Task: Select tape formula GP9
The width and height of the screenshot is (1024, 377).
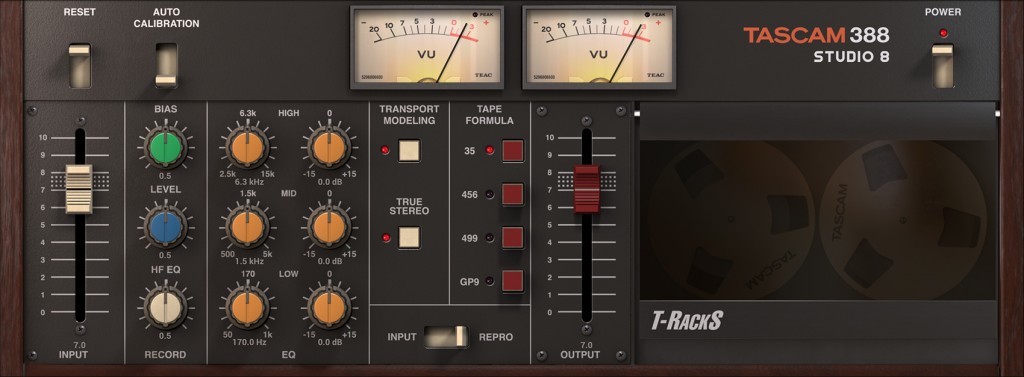Action: pyautogui.click(x=513, y=281)
